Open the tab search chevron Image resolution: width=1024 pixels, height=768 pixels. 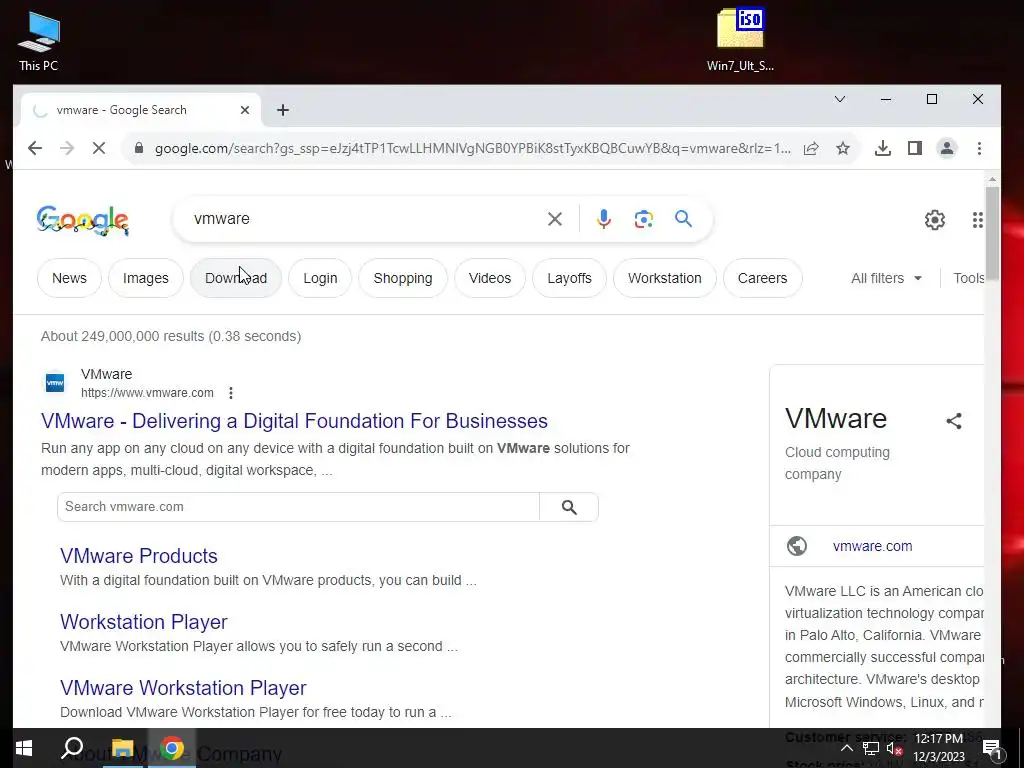coord(840,99)
